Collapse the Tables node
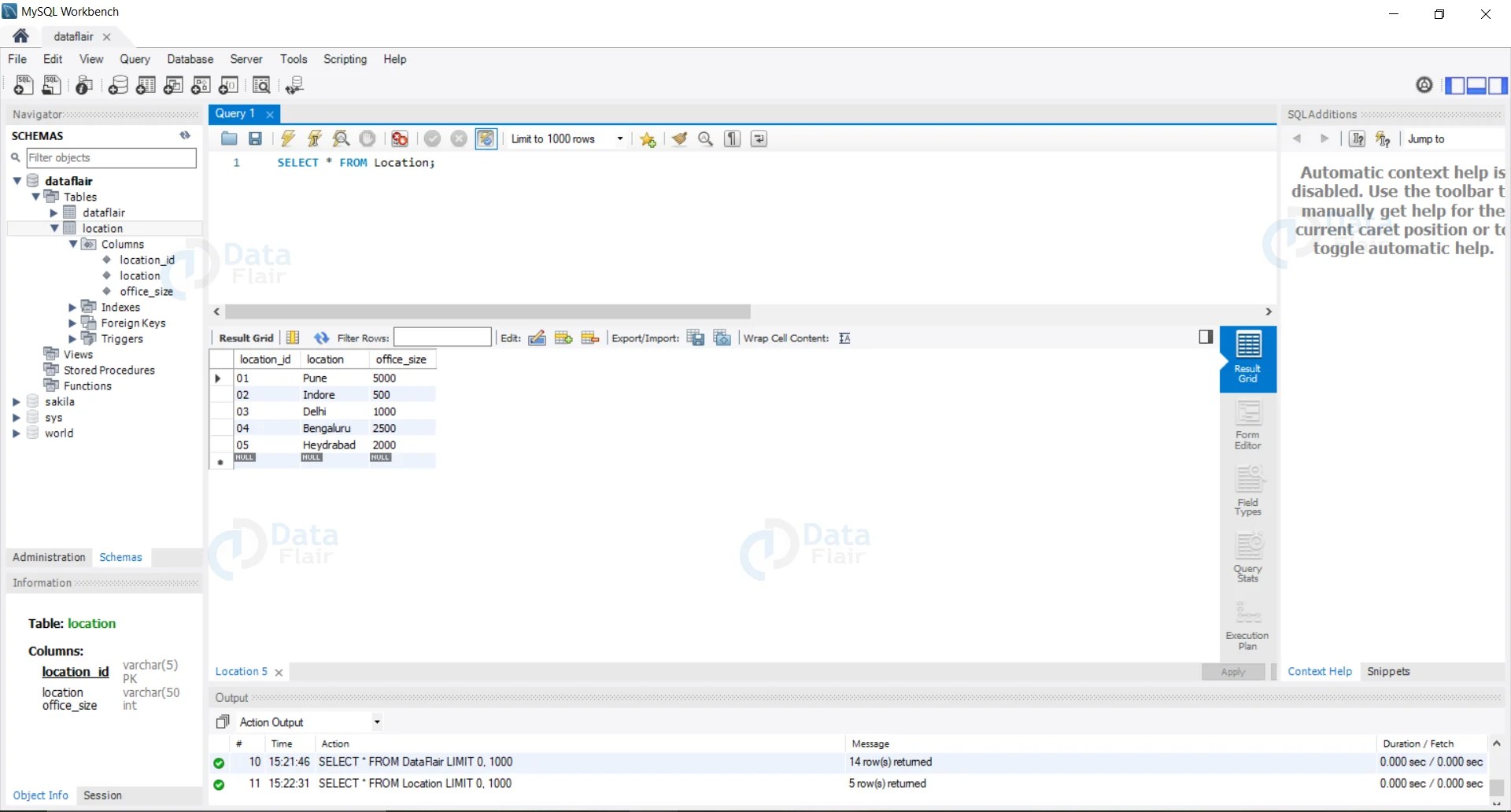Image resolution: width=1511 pixels, height=812 pixels. (x=35, y=197)
